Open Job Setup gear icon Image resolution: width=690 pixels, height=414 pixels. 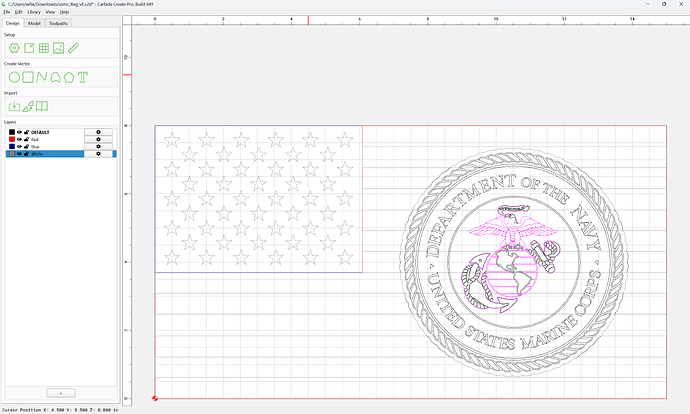coord(15,48)
